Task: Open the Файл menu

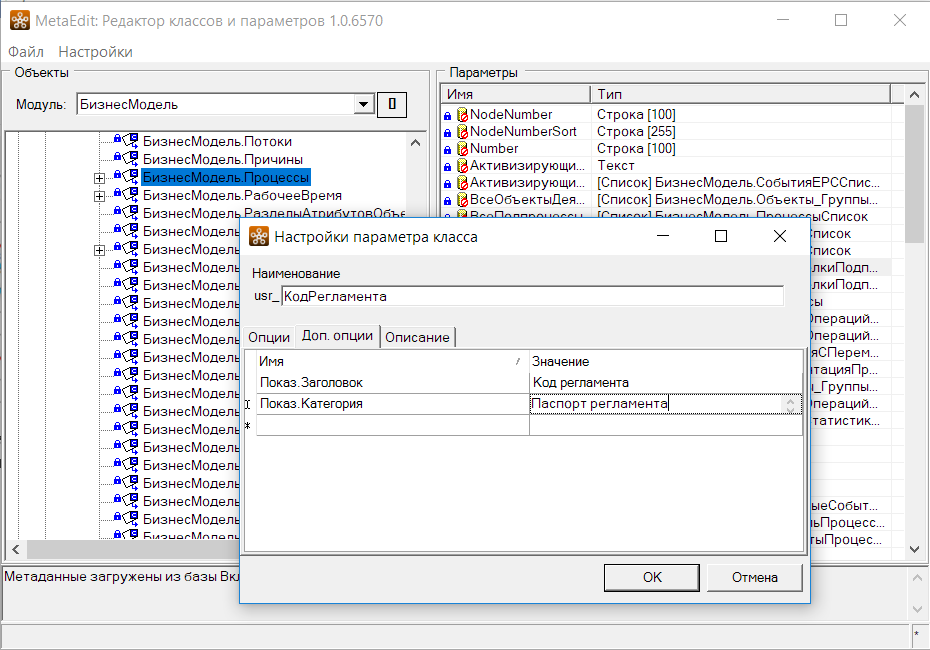Action: pyautogui.click(x=26, y=52)
